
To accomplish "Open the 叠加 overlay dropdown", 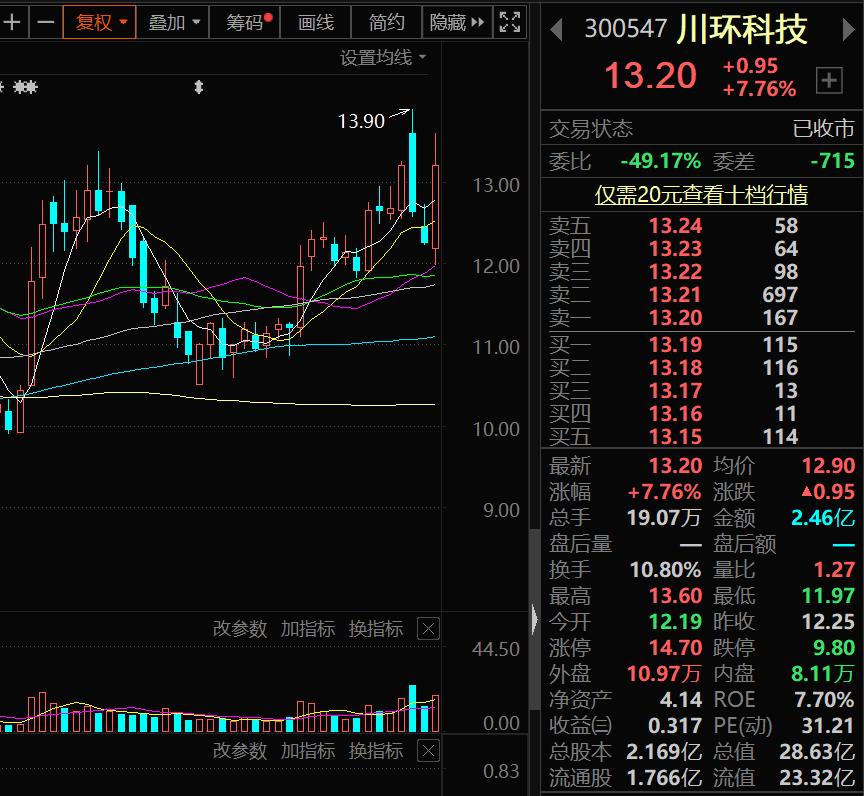I will coord(173,21).
